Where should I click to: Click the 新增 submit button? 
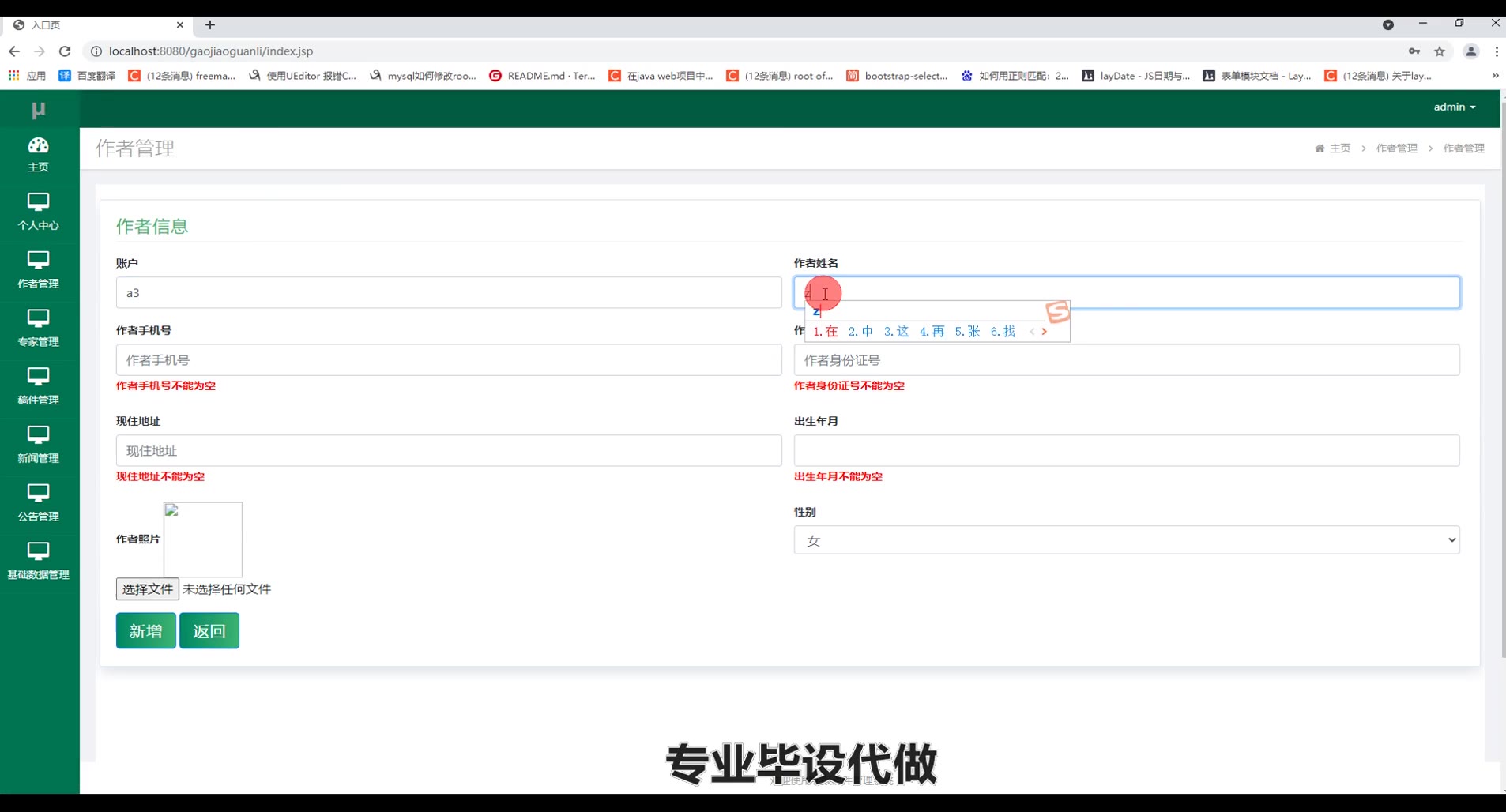click(x=146, y=631)
